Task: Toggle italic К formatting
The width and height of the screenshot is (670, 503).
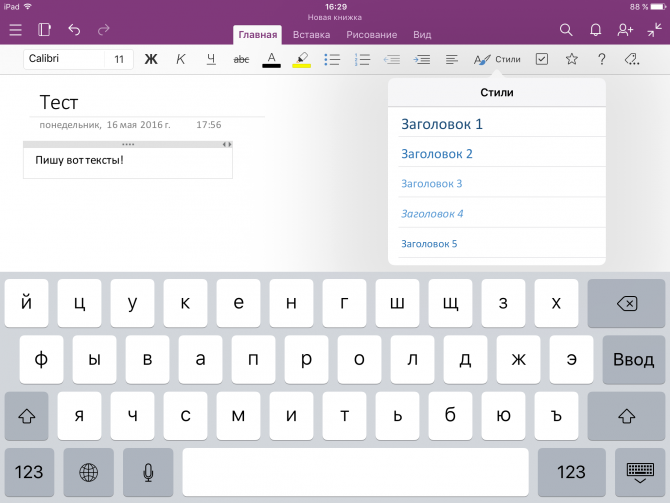Action: (x=181, y=59)
